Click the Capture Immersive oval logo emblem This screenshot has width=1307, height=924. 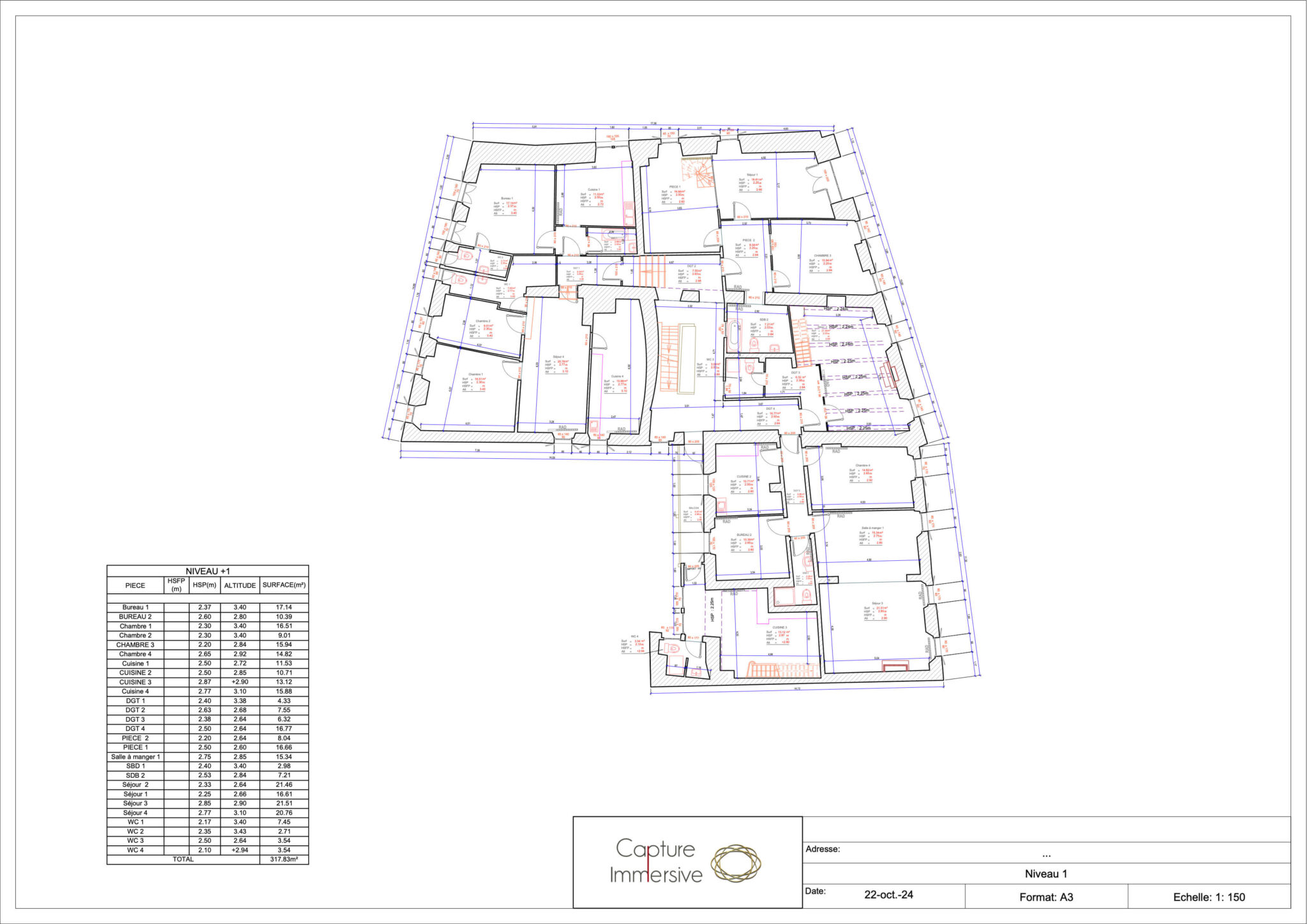point(736,864)
